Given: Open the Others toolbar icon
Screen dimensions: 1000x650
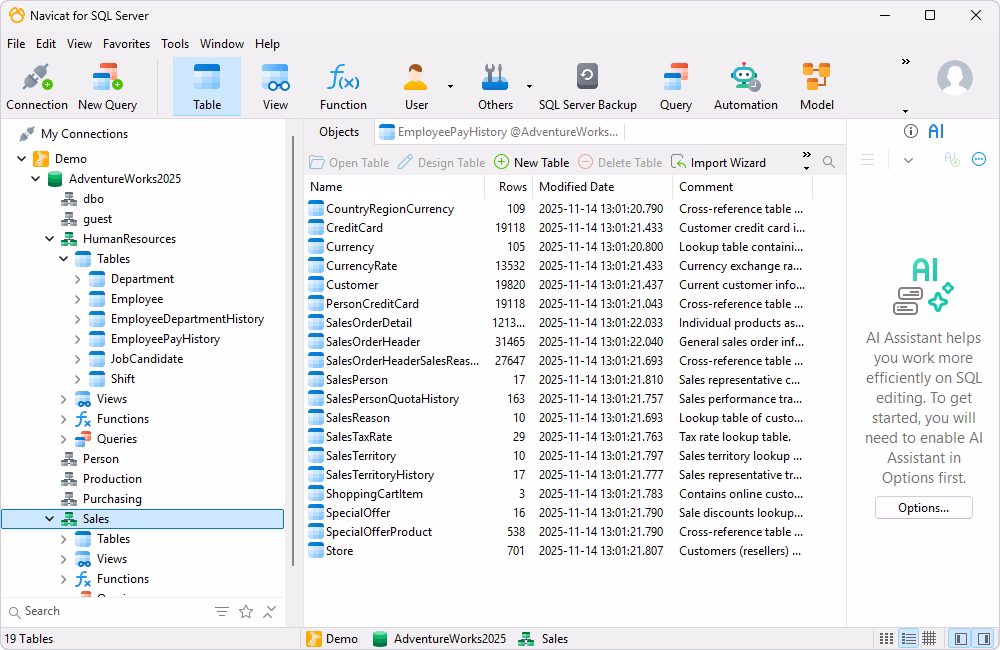Looking at the screenshot, I should click(x=495, y=87).
